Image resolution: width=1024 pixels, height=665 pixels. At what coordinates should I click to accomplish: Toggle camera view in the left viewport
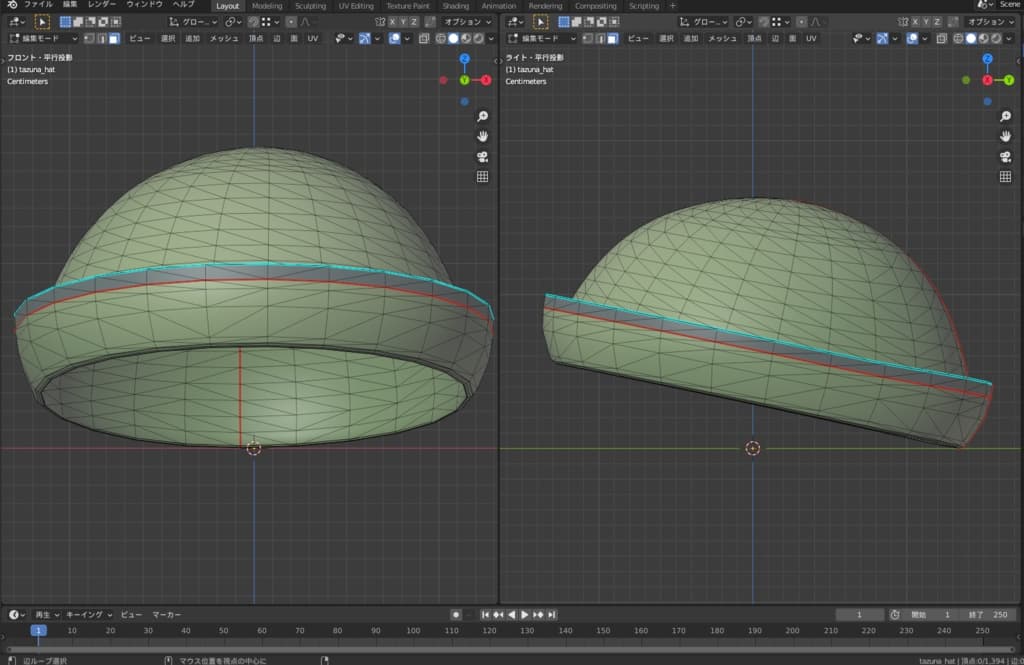click(x=482, y=156)
